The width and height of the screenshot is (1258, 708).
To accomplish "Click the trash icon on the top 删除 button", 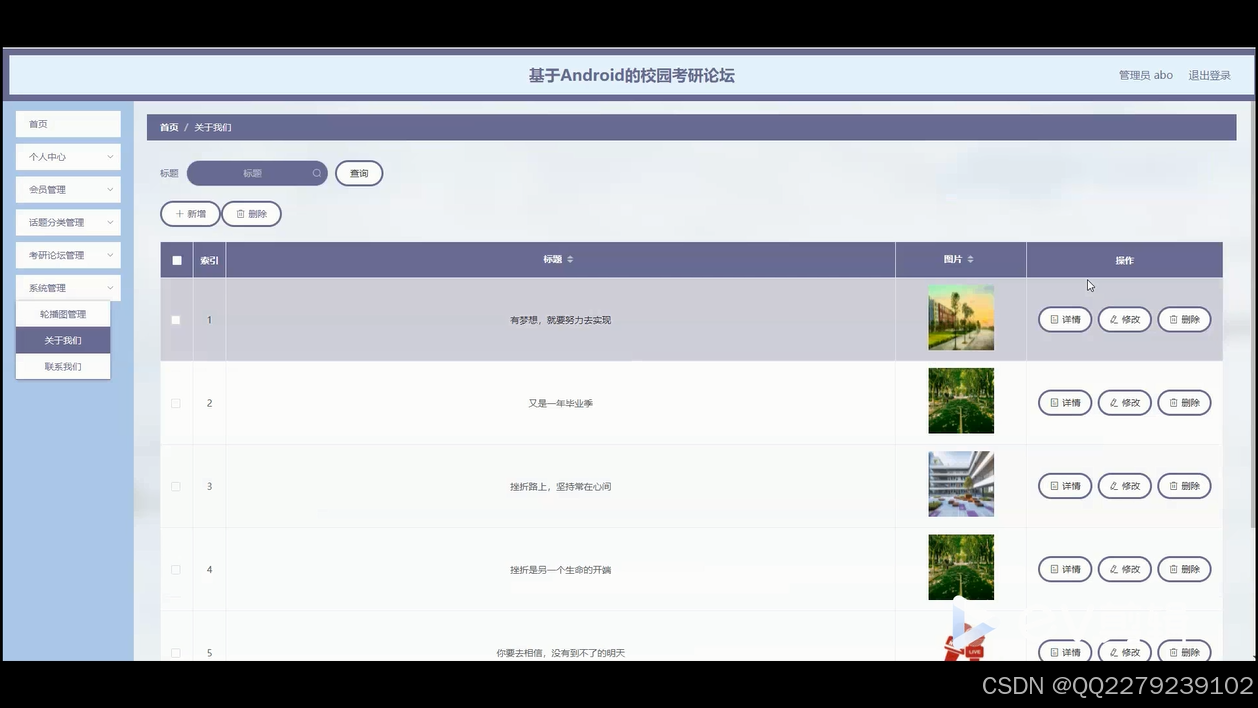I will click(x=240, y=213).
